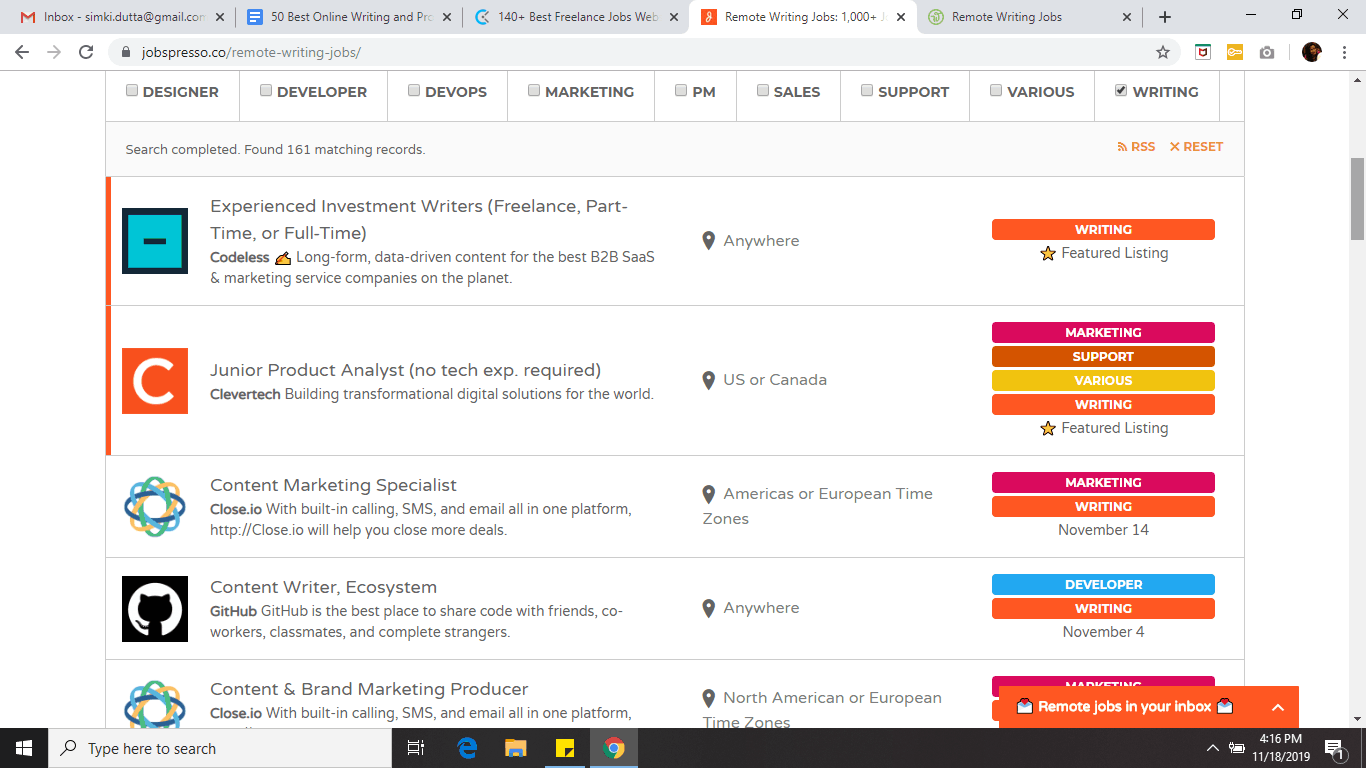Click the November 14 posting date
Image resolution: width=1366 pixels, height=768 pixels.
[x=1103, y=530]
